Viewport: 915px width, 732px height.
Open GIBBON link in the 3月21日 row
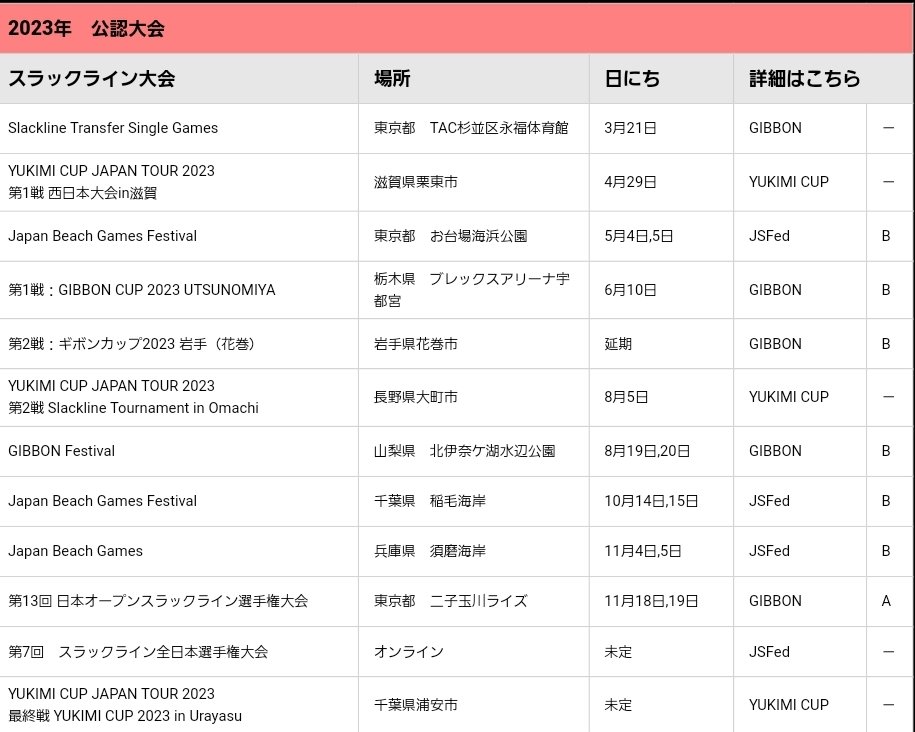(775, 128)
